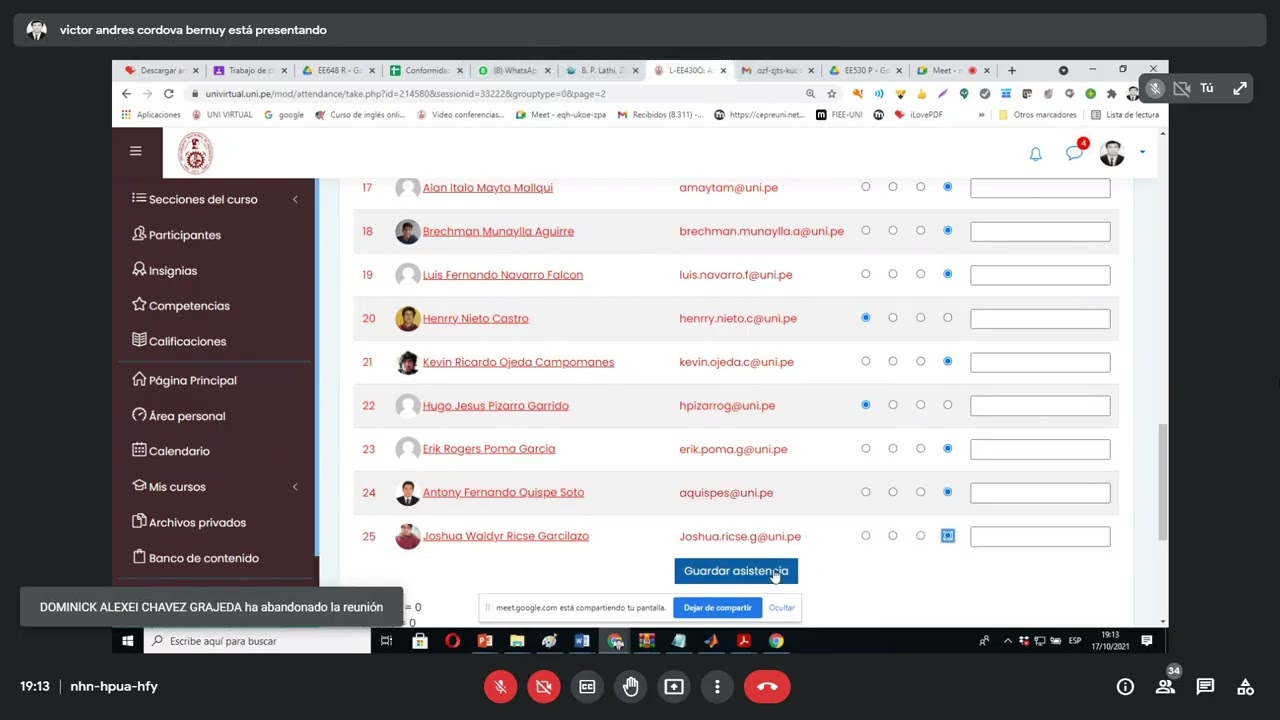The height and width of the screenshot is (720, 1280).
Task: Select fourth attendance radio for Alan Italo Mayta Mallqui
Action: (948, 187)
